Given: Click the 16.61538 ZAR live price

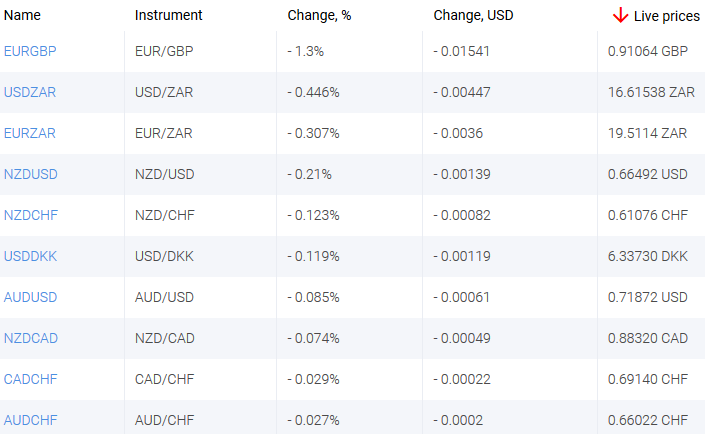Looking at the screenshot, I should [651, 92].
